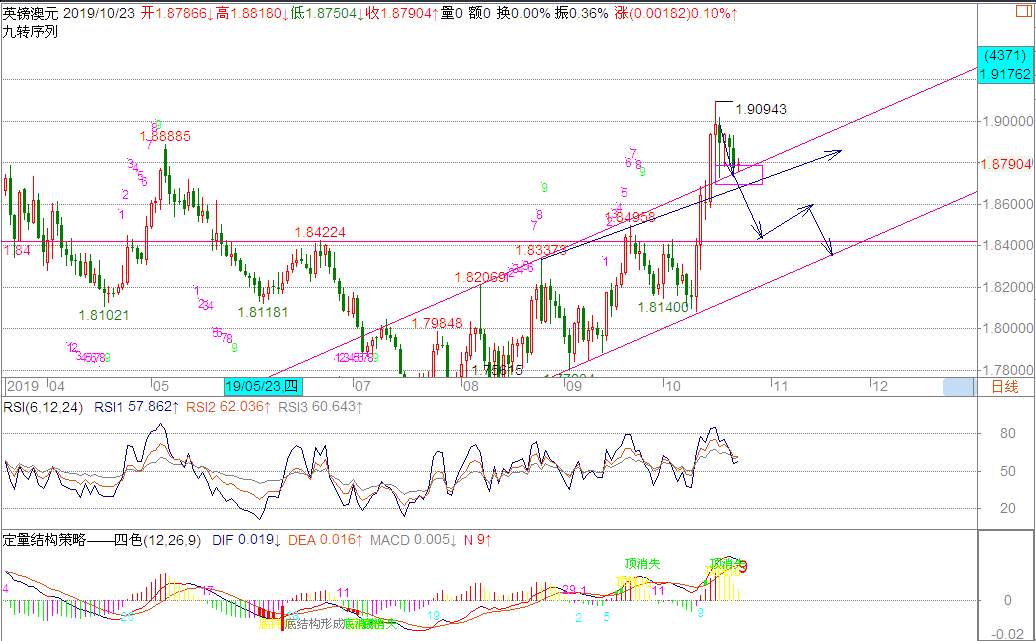Click the 1.80000 price axis label
Viewport: 1036px width, 641px height.
(x=1006, y=328)
